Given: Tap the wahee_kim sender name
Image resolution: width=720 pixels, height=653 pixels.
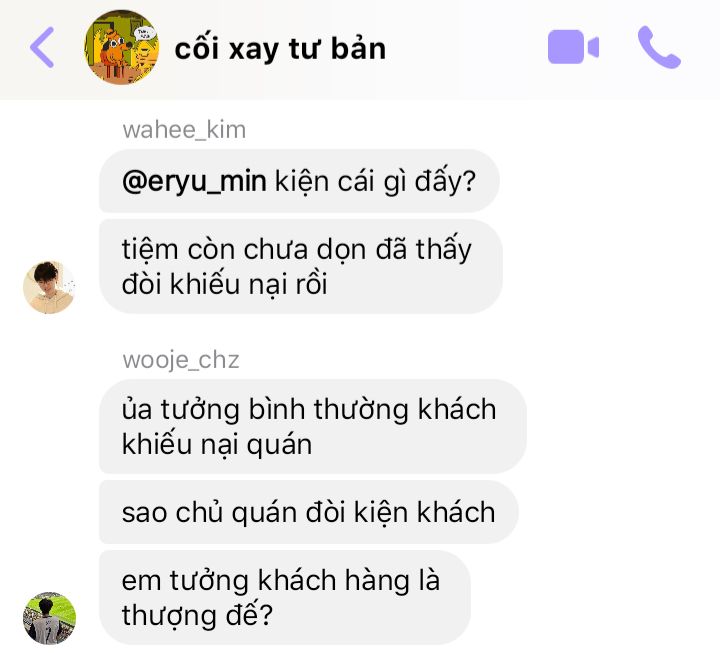Looking at the screenshot, I should [184, 130].
